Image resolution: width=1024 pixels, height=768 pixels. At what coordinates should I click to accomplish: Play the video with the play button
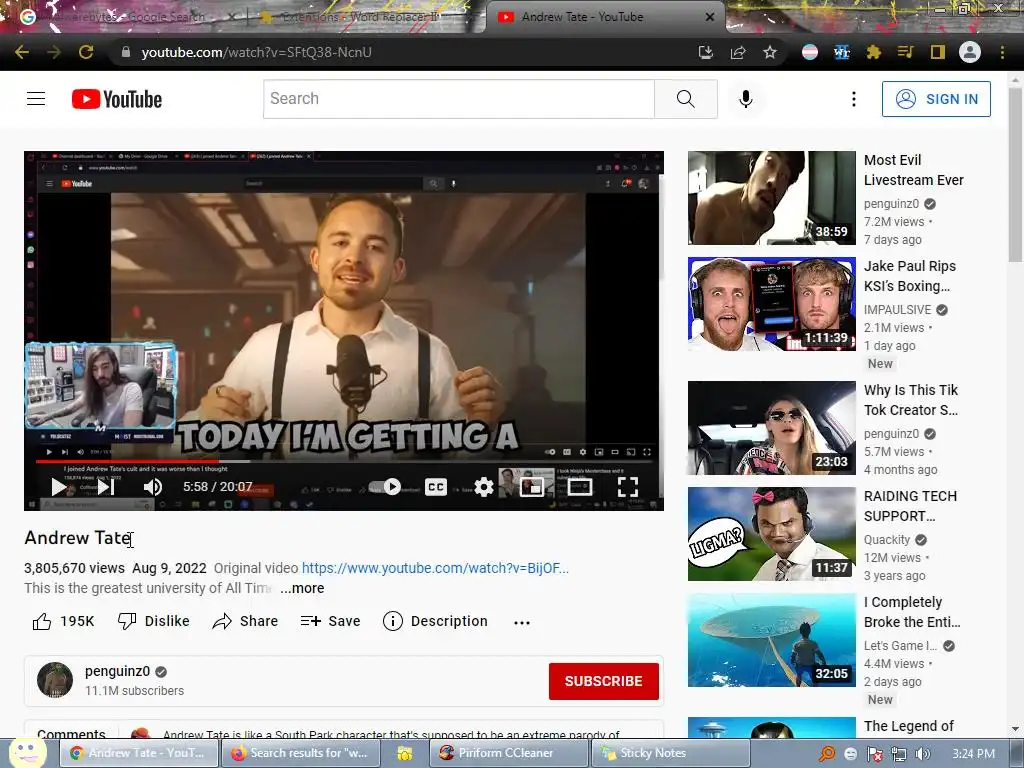pos(59,487)
